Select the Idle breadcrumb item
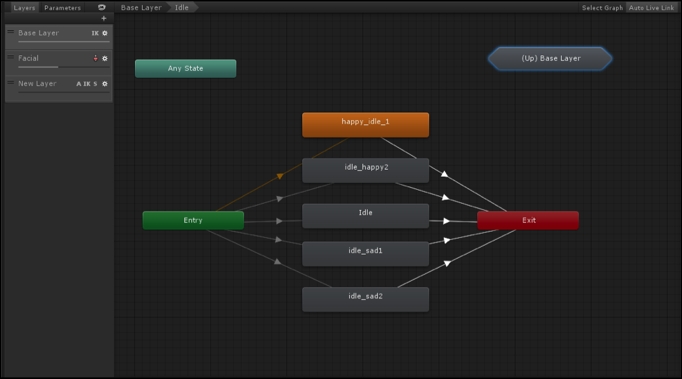682x379 pixels. pos(182,7)
